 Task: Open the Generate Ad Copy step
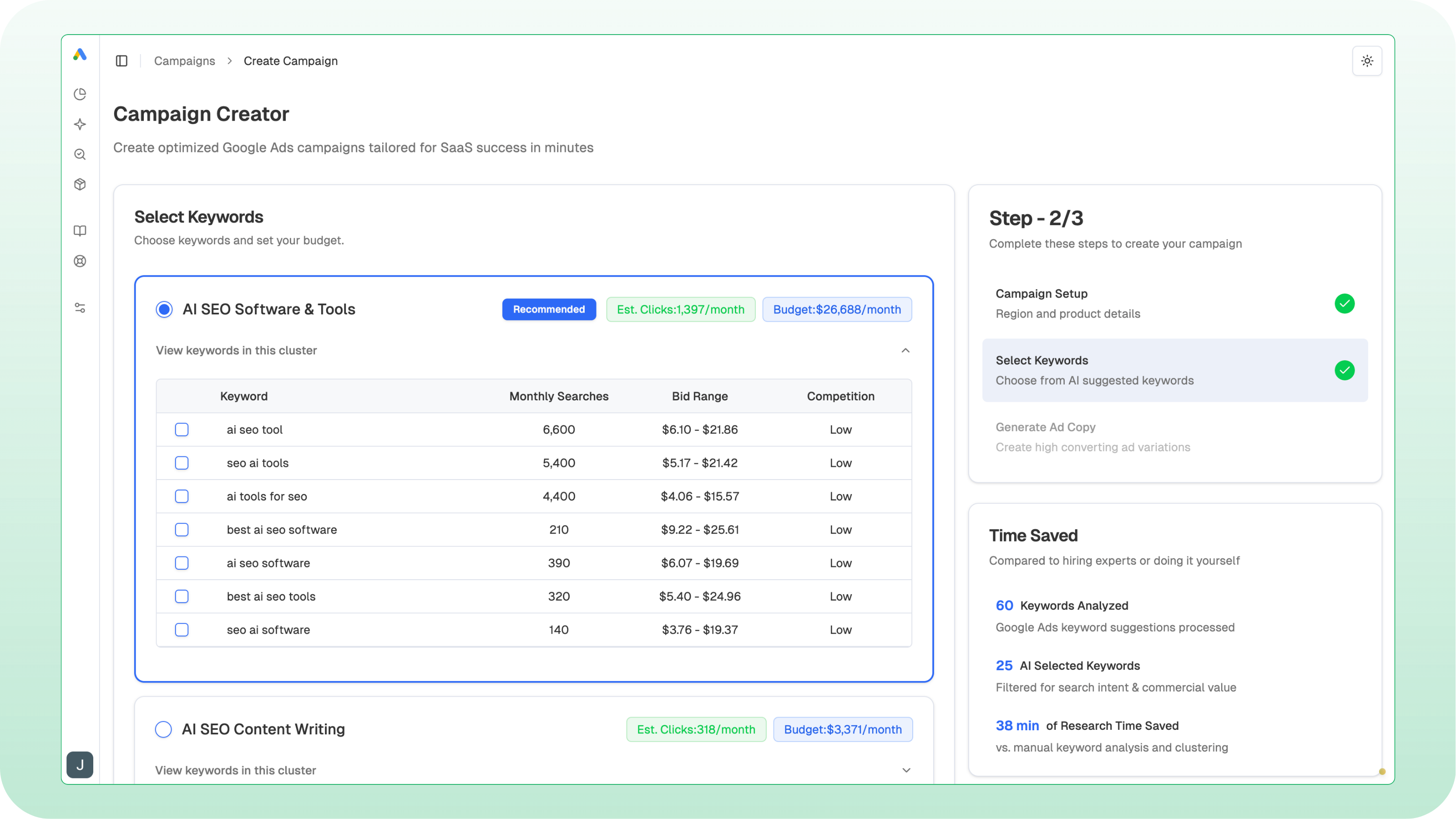coord(1174,437)
